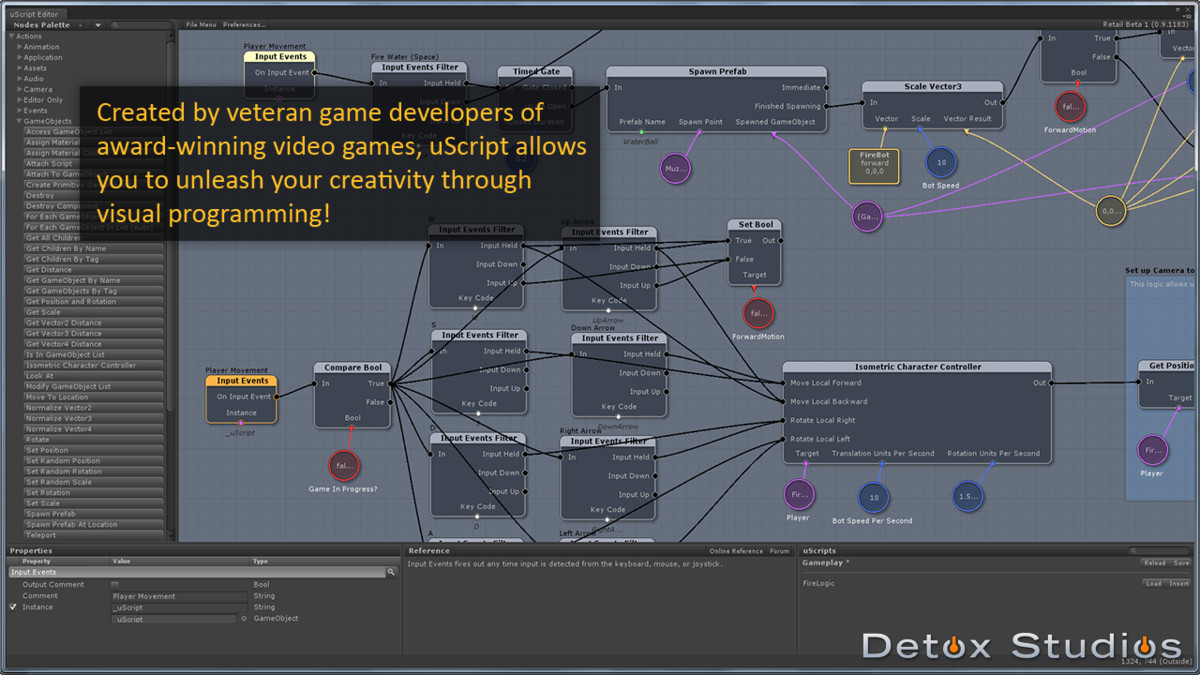Expand the Camera category
This screenshot has width=1200, height=675.
click(19, 89)
